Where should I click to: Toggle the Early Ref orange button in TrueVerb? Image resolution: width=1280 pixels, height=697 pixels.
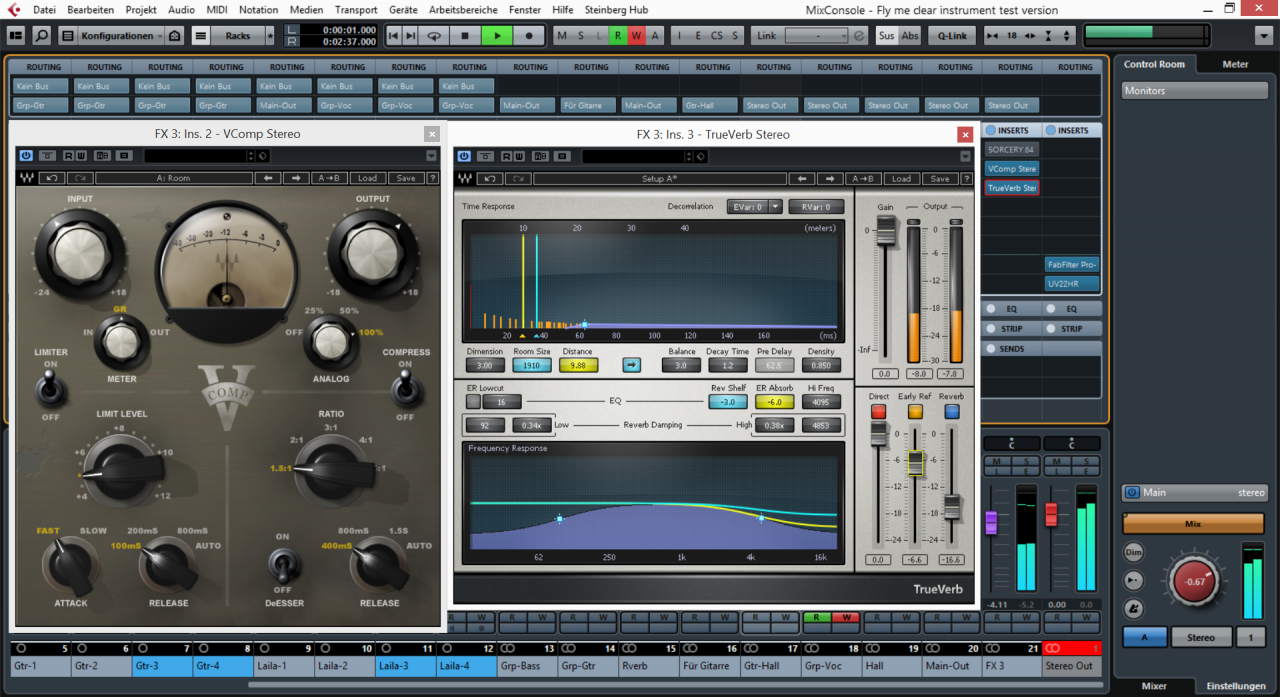pos(915,411)
